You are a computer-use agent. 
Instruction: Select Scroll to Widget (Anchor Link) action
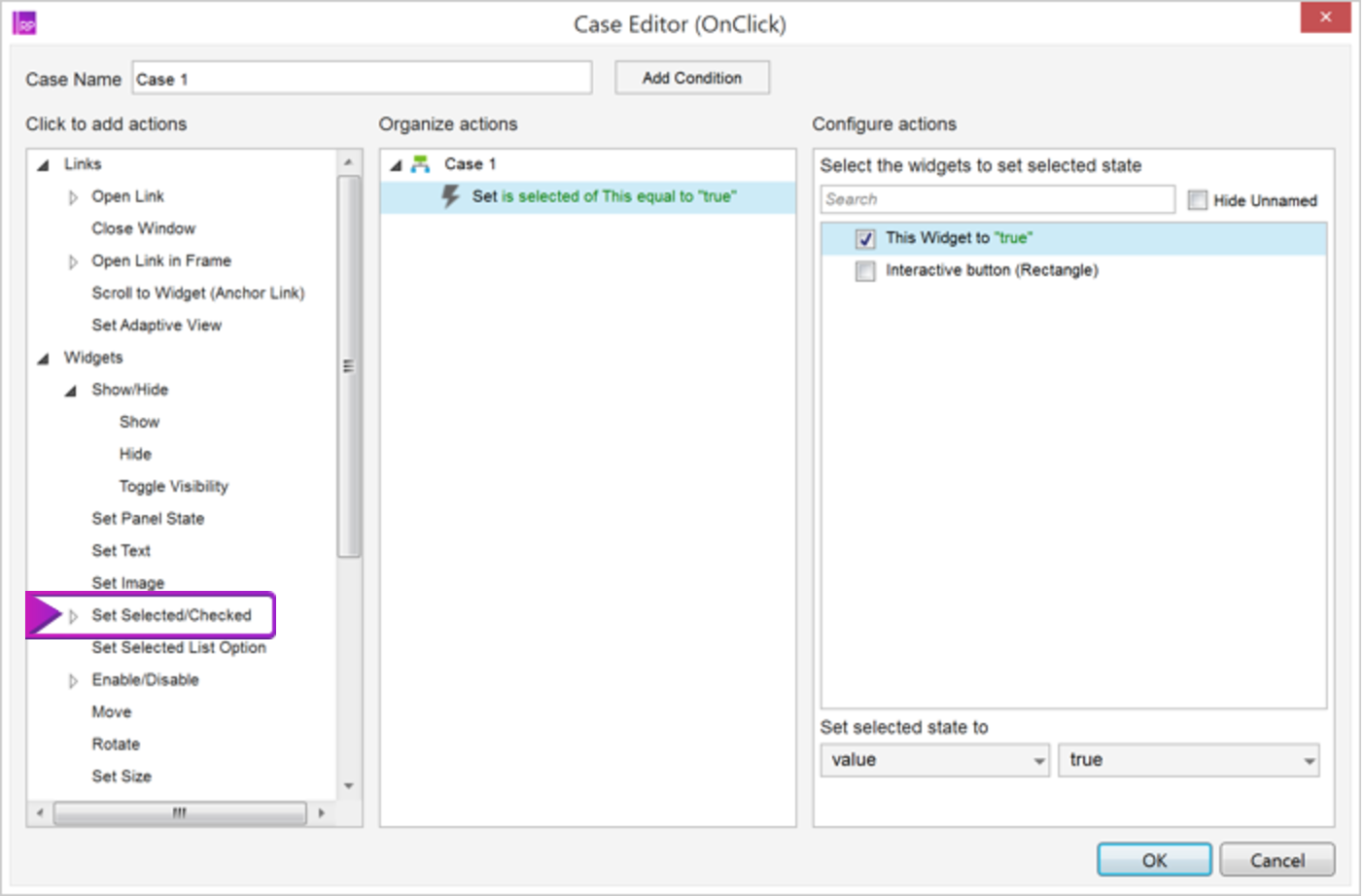(197, 293)
